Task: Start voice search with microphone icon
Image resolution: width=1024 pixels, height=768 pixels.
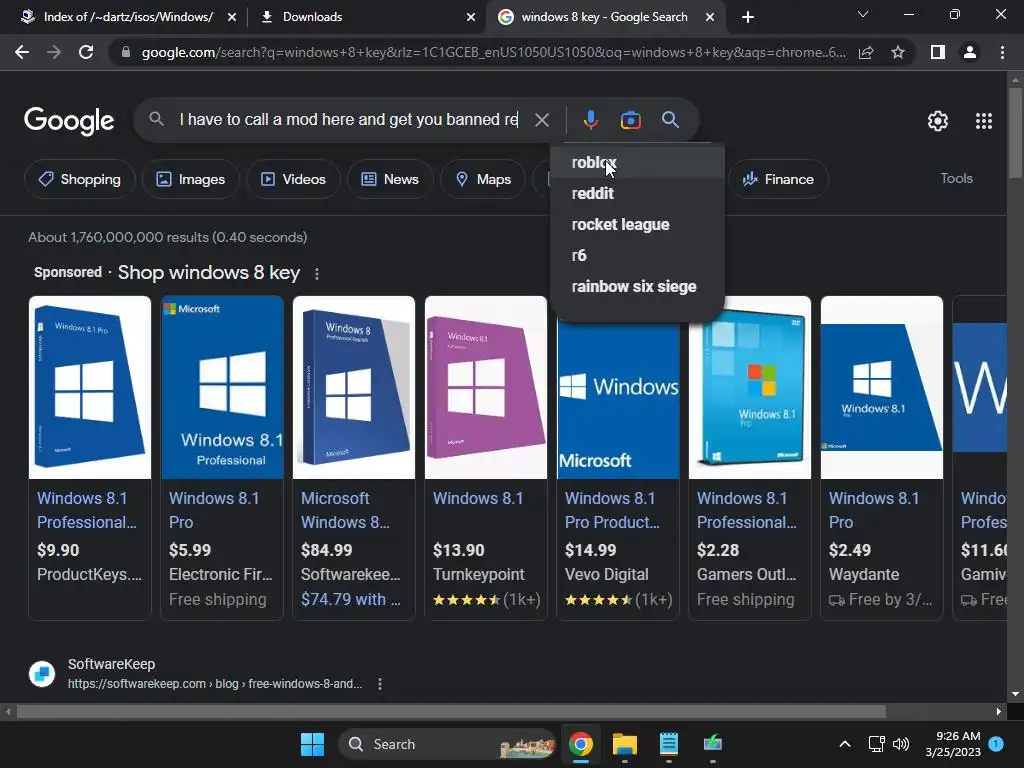Action: tap(590, 120)
